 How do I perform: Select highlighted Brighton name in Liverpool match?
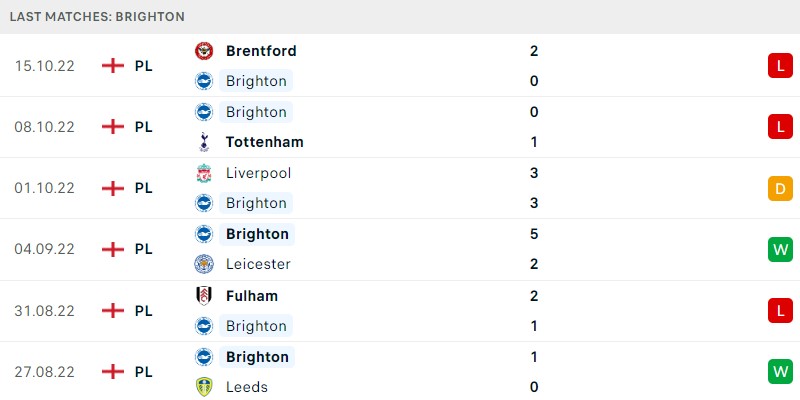256,203
